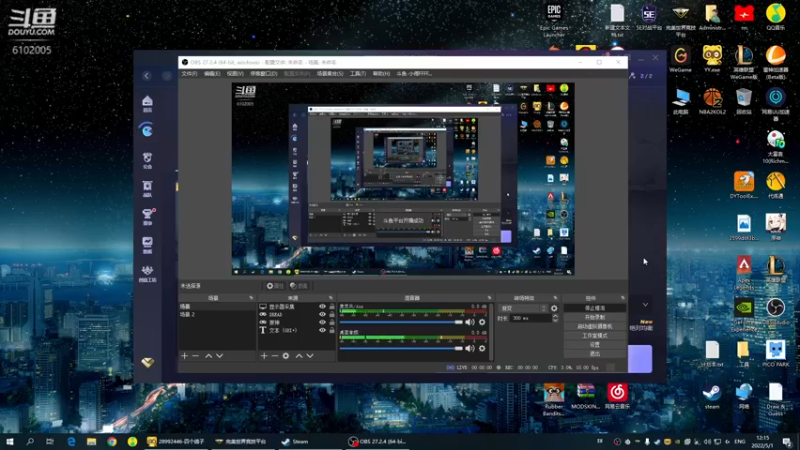Open the 场景集合(S) menu in OBS
This screenshot has width=800, height=450.
330,74
